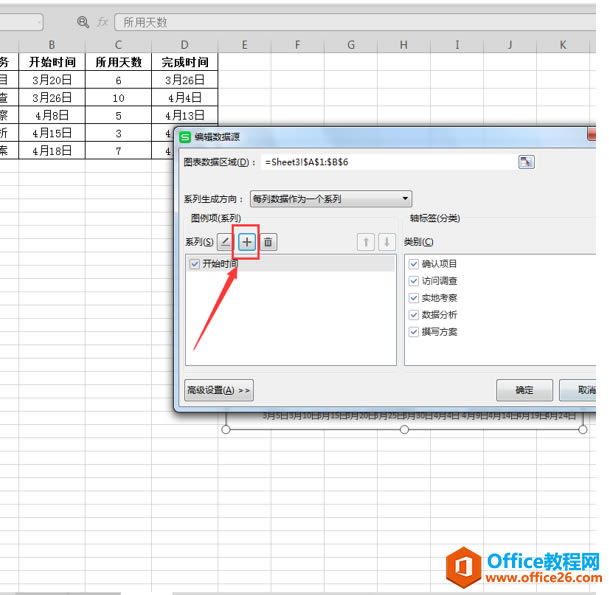Click chart bottom-left resize handle
609x595 pixels.
click(x=226, y=430)
